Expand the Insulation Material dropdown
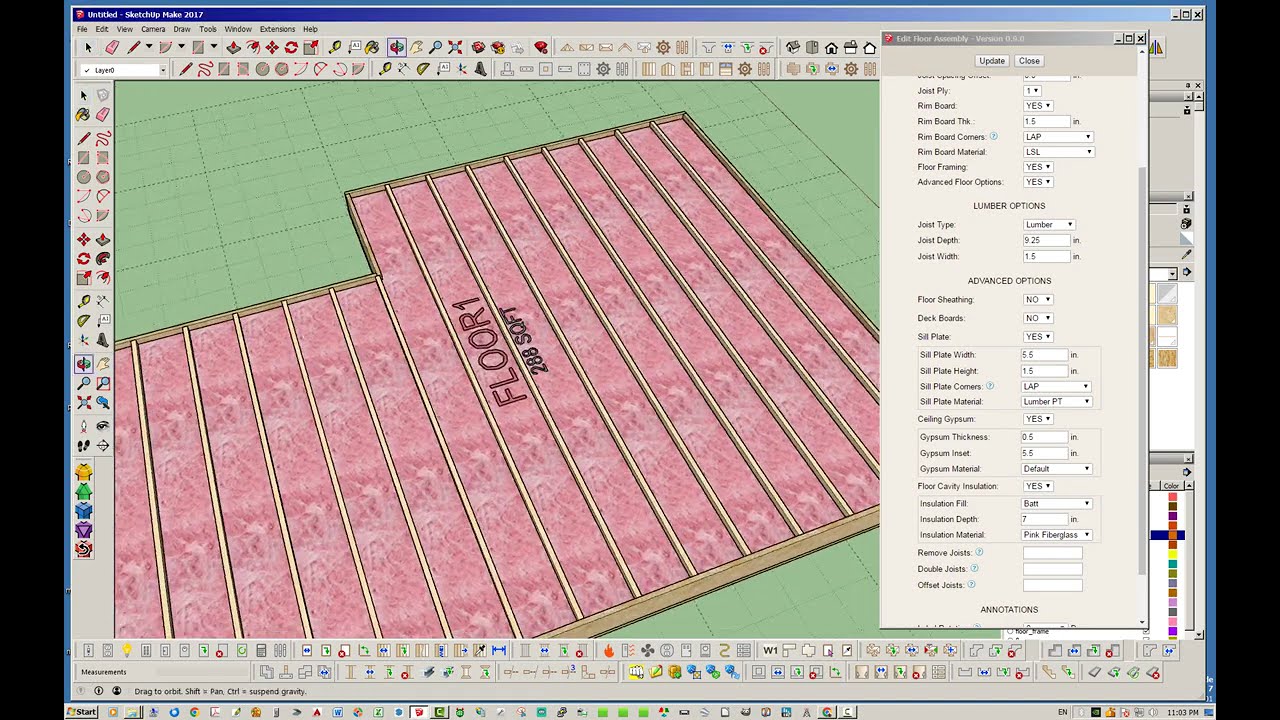Viewport: 1280px width, 720px height. pyautogui.click(x=1057, y=535)
